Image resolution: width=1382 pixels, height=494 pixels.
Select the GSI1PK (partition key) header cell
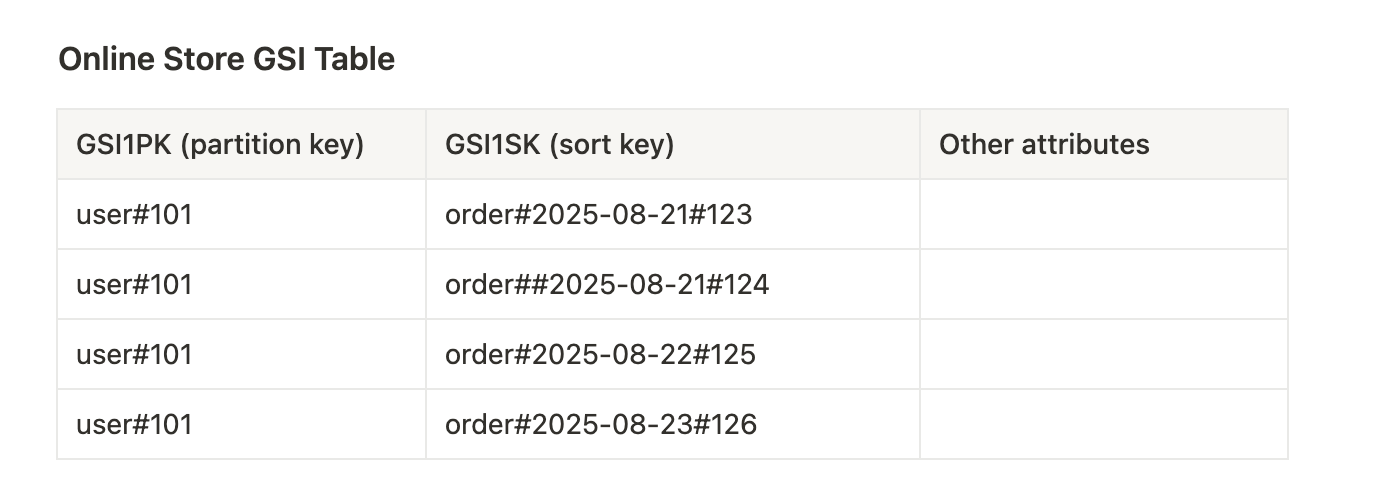tap(241, 145)
